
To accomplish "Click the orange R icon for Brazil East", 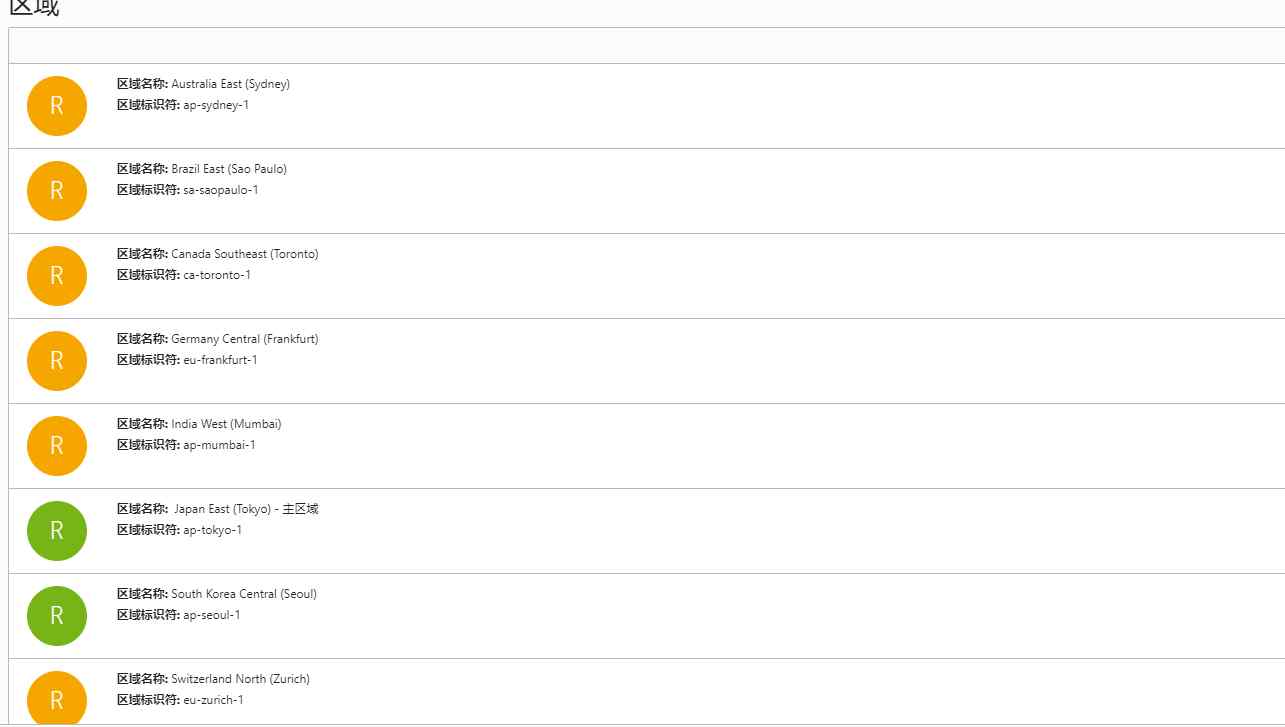I will coord(57,191).
